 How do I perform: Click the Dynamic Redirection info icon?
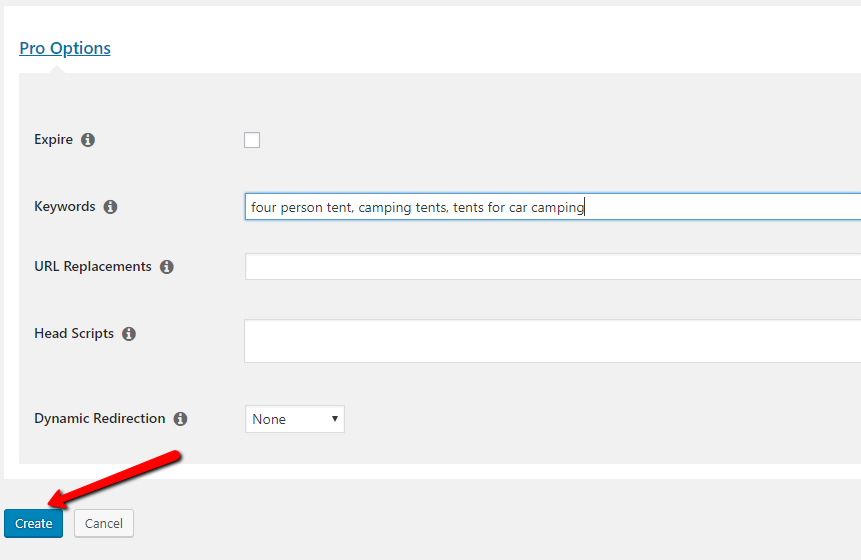coord(180,419)
